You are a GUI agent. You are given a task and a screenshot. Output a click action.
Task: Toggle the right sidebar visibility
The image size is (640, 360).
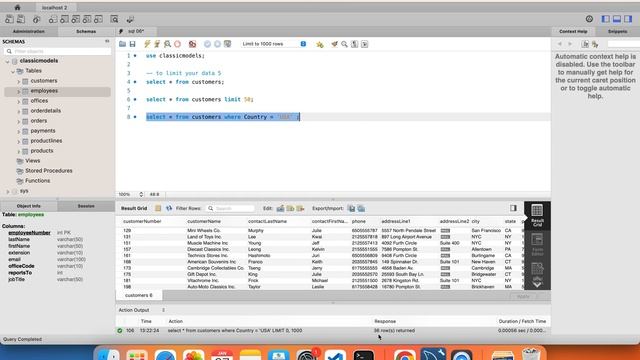pyautogui.click(x=628, y=19)
